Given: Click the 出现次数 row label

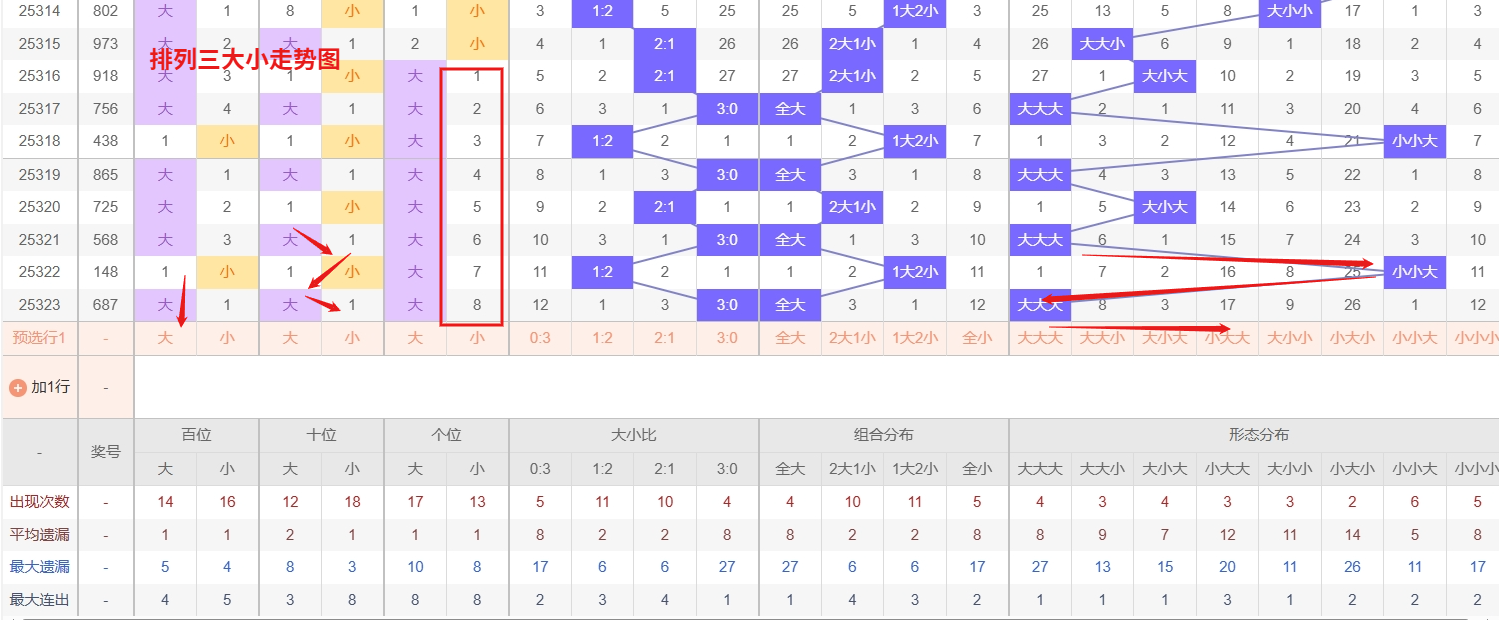Looking at the screenshot, I should [x=39, y=502].
